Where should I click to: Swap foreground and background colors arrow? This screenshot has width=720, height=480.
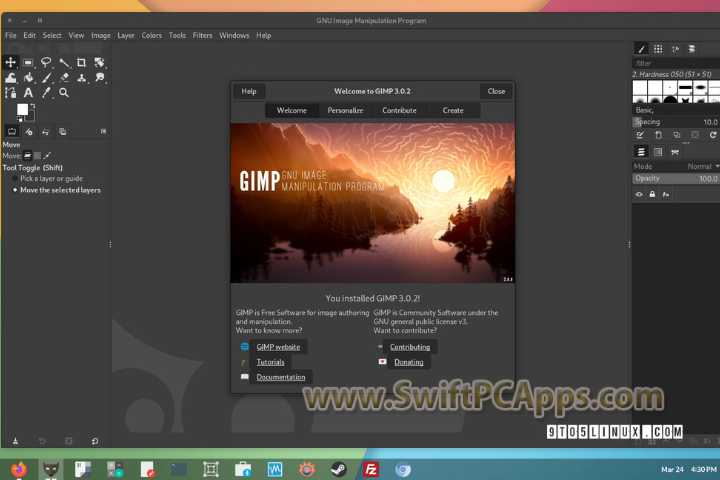click(x=33, y=106)
